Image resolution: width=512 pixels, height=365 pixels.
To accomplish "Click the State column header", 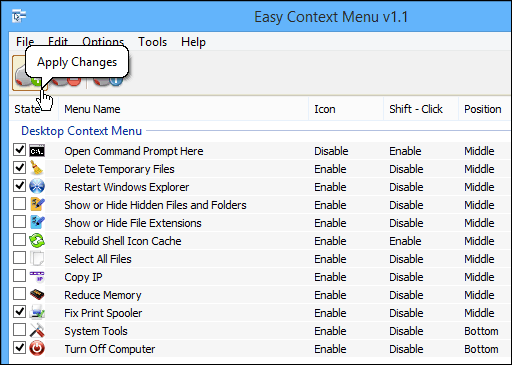I will click(x=34, y=109).
